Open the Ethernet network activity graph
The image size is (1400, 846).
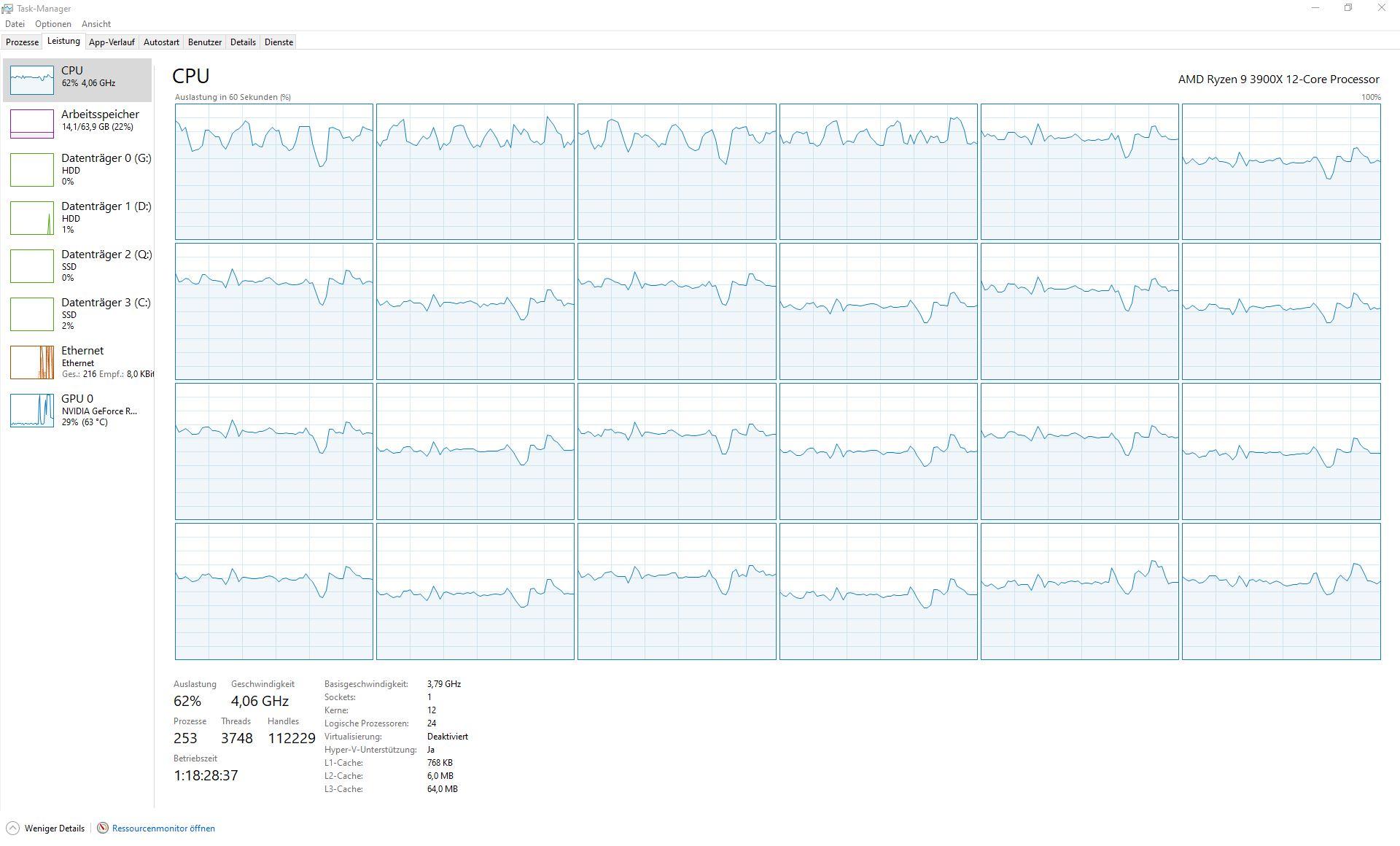(x=32, y=362)
